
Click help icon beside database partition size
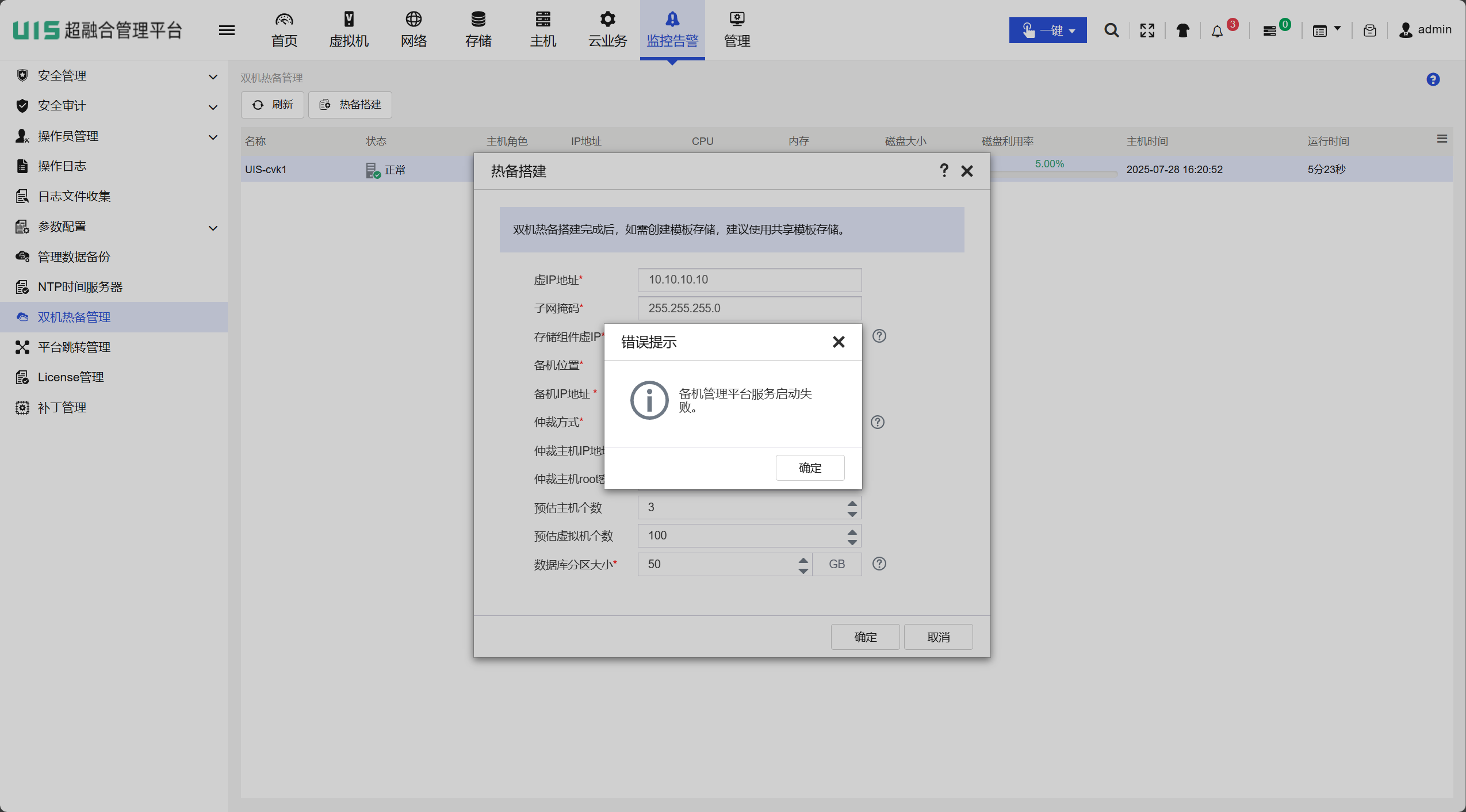(x=879, y=564)
